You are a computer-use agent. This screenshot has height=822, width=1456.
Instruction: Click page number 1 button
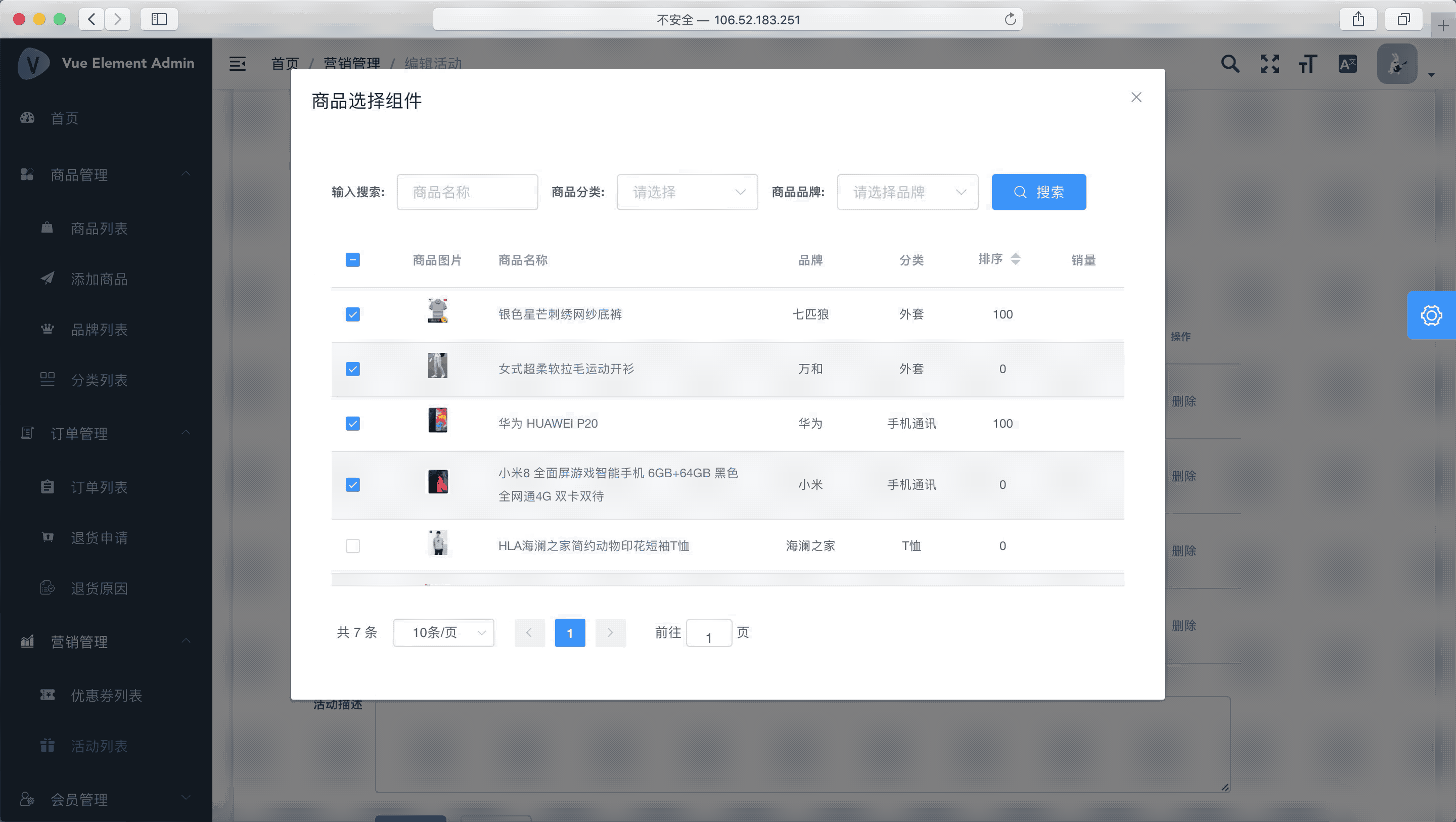click(x=570, y=632)
